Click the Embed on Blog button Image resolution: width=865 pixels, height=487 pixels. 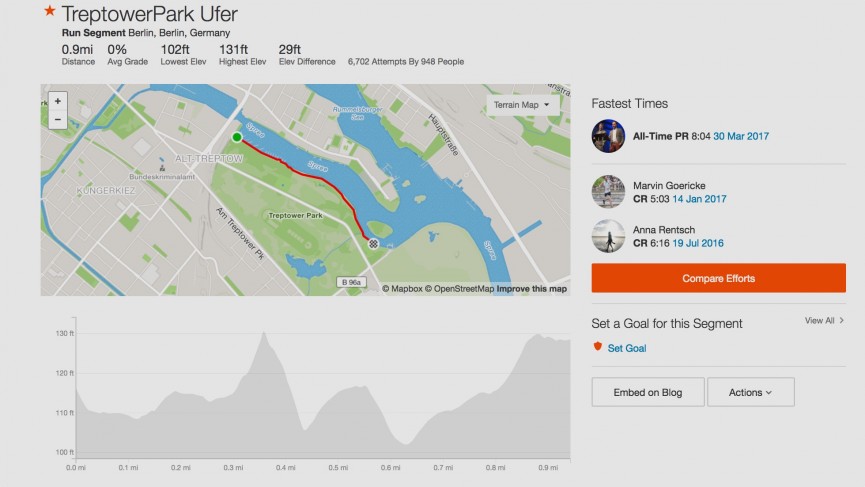tap(648, 393)
